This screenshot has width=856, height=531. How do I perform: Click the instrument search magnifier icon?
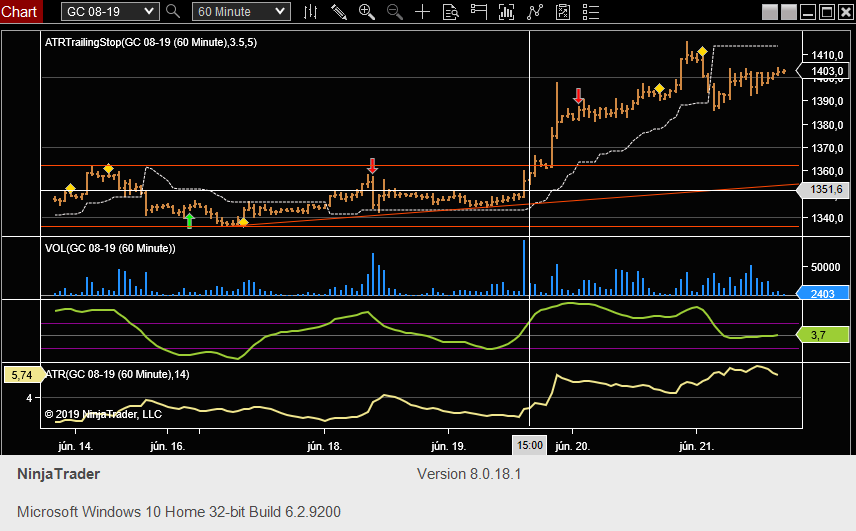tap(172, 12)
